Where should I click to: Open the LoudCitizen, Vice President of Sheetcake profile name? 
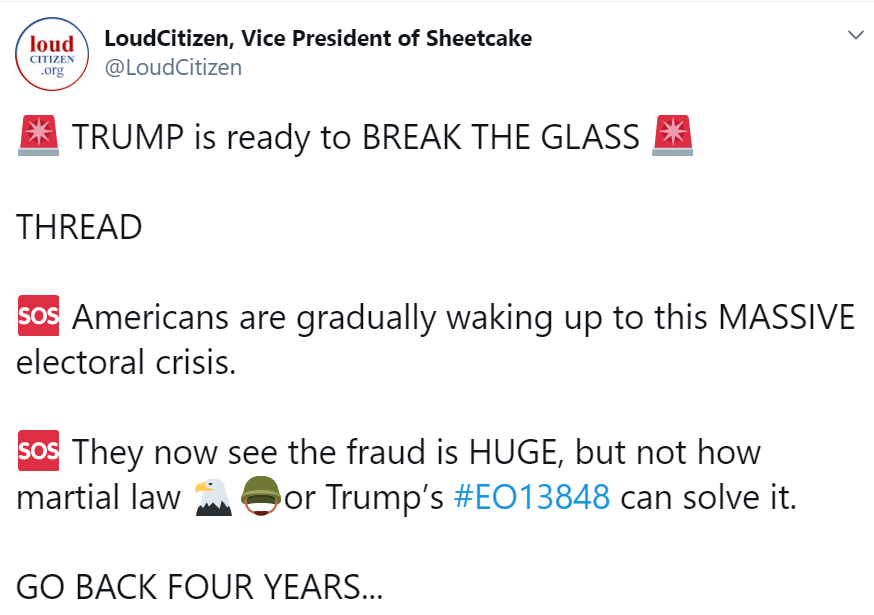coord(318,39)
